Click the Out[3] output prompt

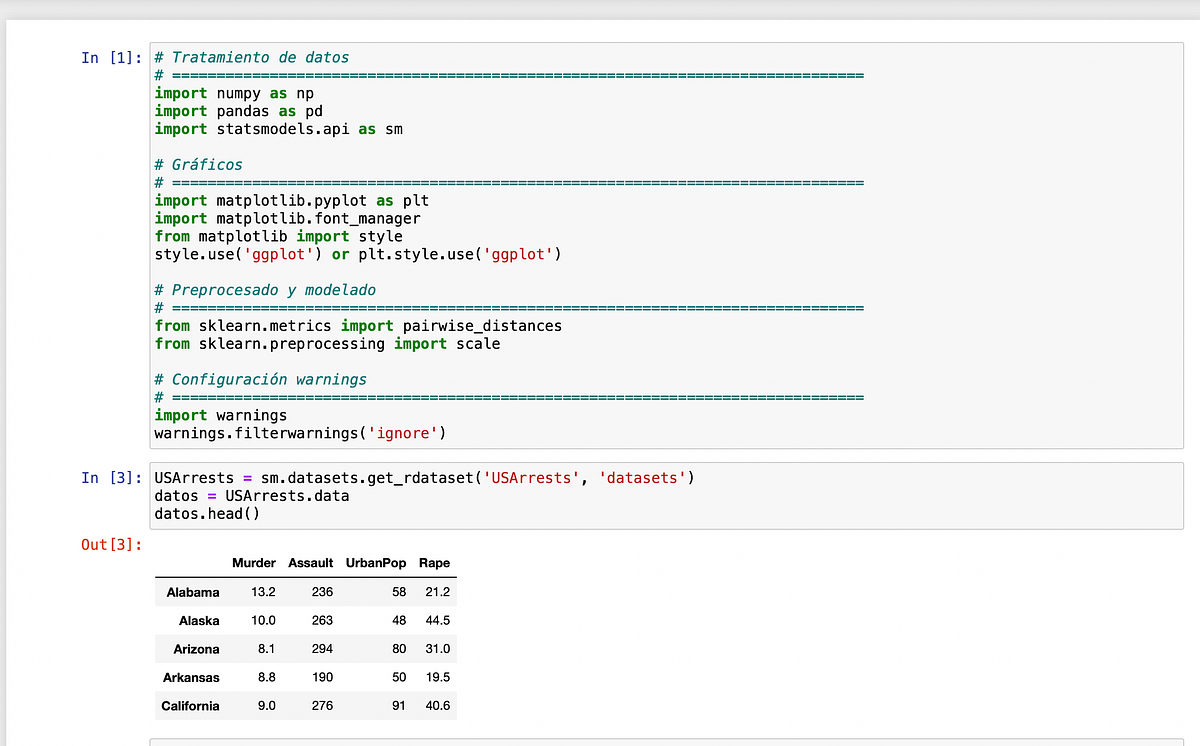pos(112,544)
